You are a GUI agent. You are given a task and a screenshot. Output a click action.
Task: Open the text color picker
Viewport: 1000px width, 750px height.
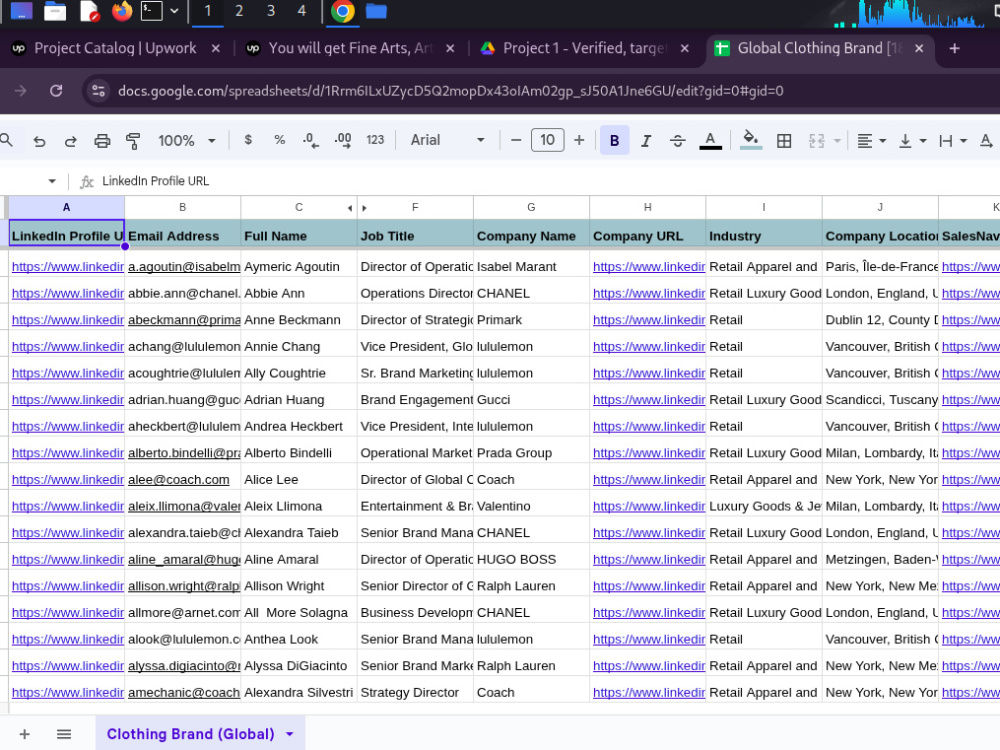coord(710,140)
